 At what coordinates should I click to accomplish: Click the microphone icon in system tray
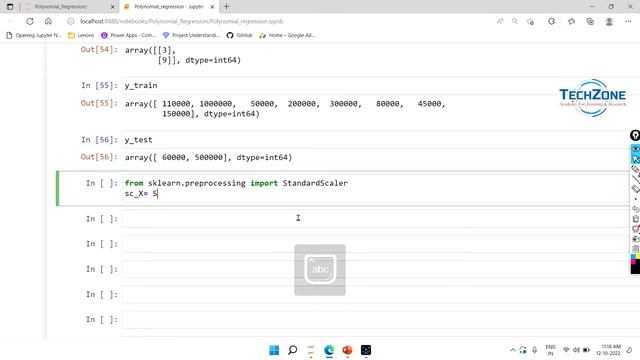pos(535,350)
